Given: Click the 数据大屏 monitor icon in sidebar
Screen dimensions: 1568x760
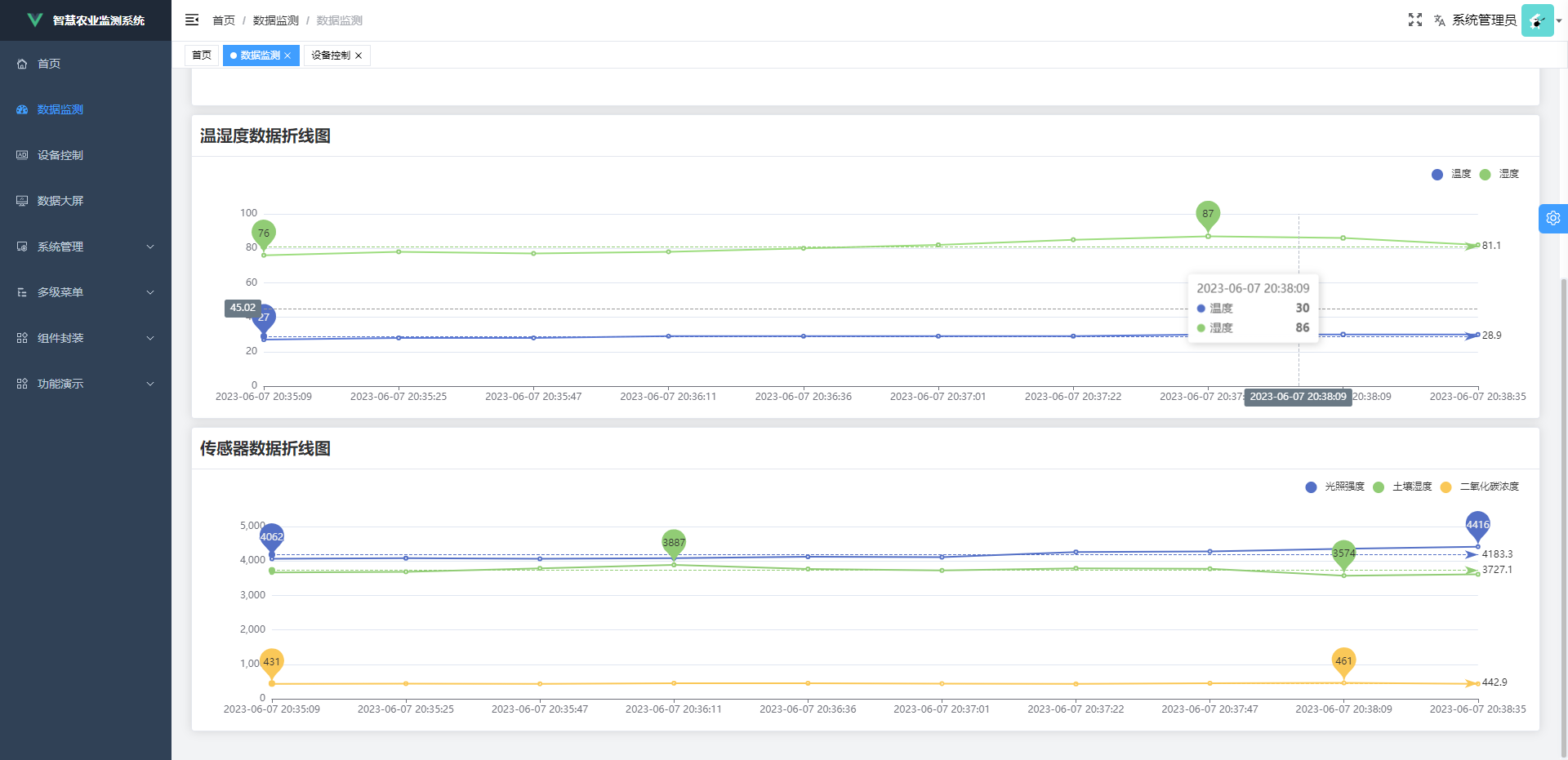Looking at the screenshot, I should pyautogui.click(x=22, y=201).
